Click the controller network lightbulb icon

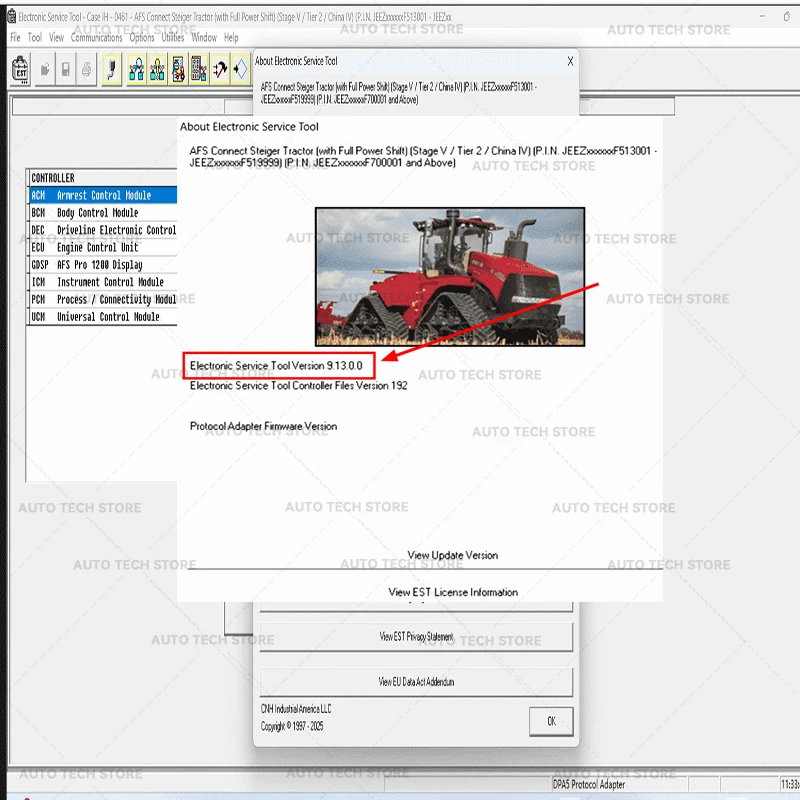157,69
